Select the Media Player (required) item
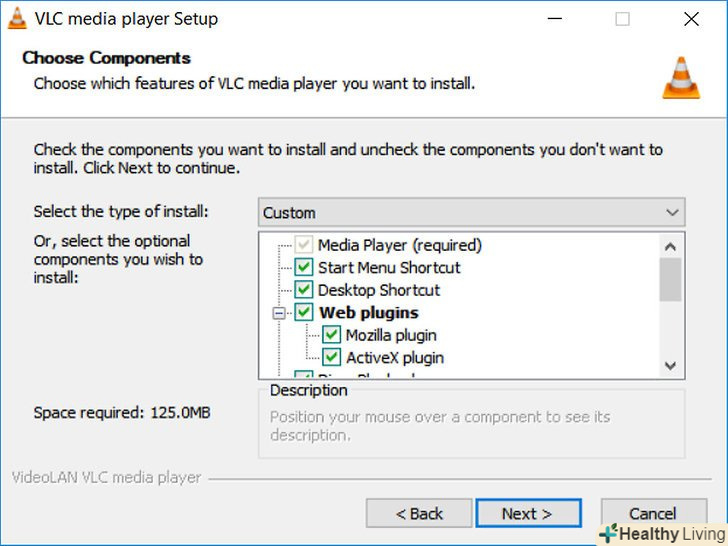 399,245
